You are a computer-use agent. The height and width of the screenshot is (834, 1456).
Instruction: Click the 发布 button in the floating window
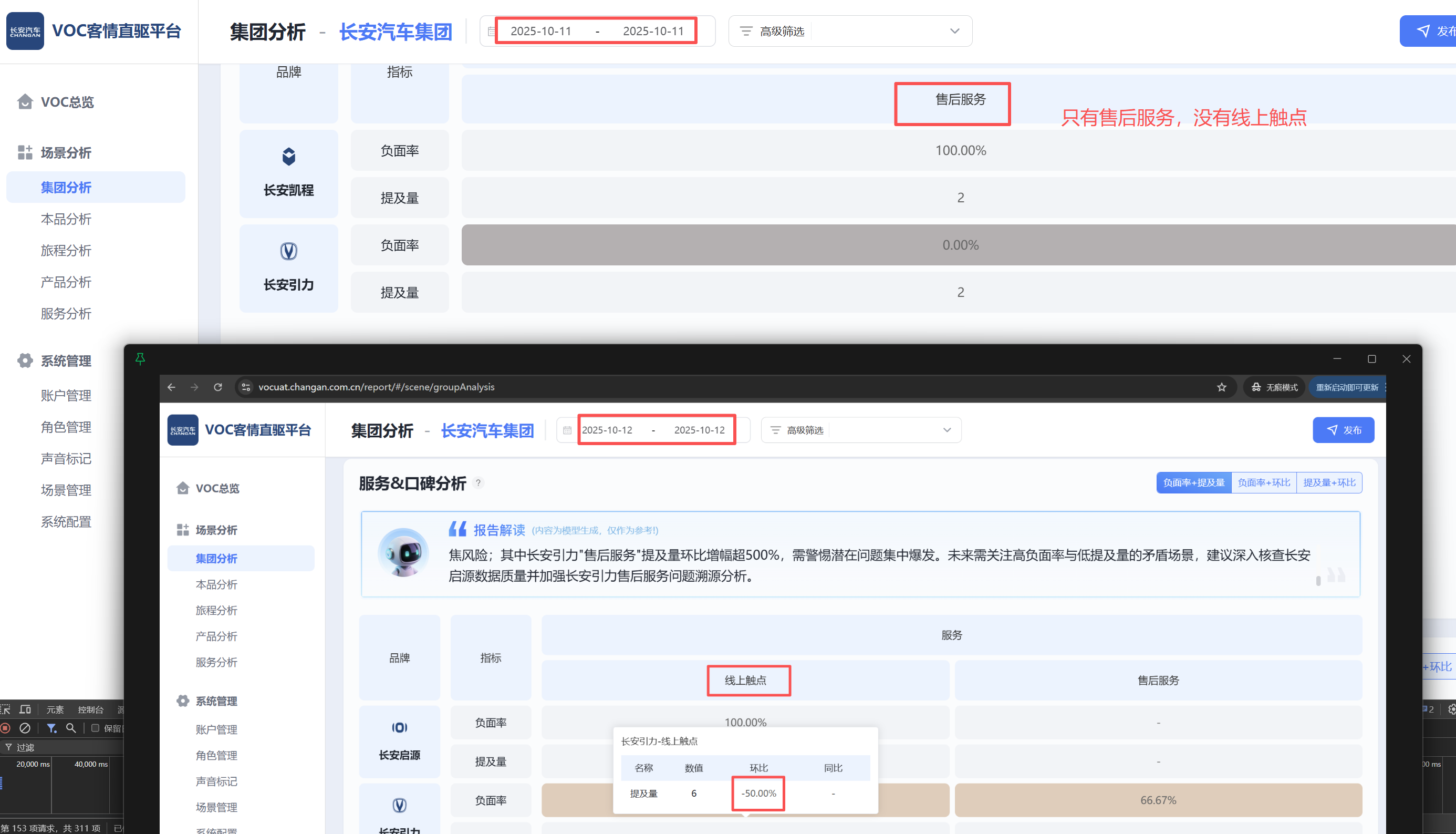1343,430
